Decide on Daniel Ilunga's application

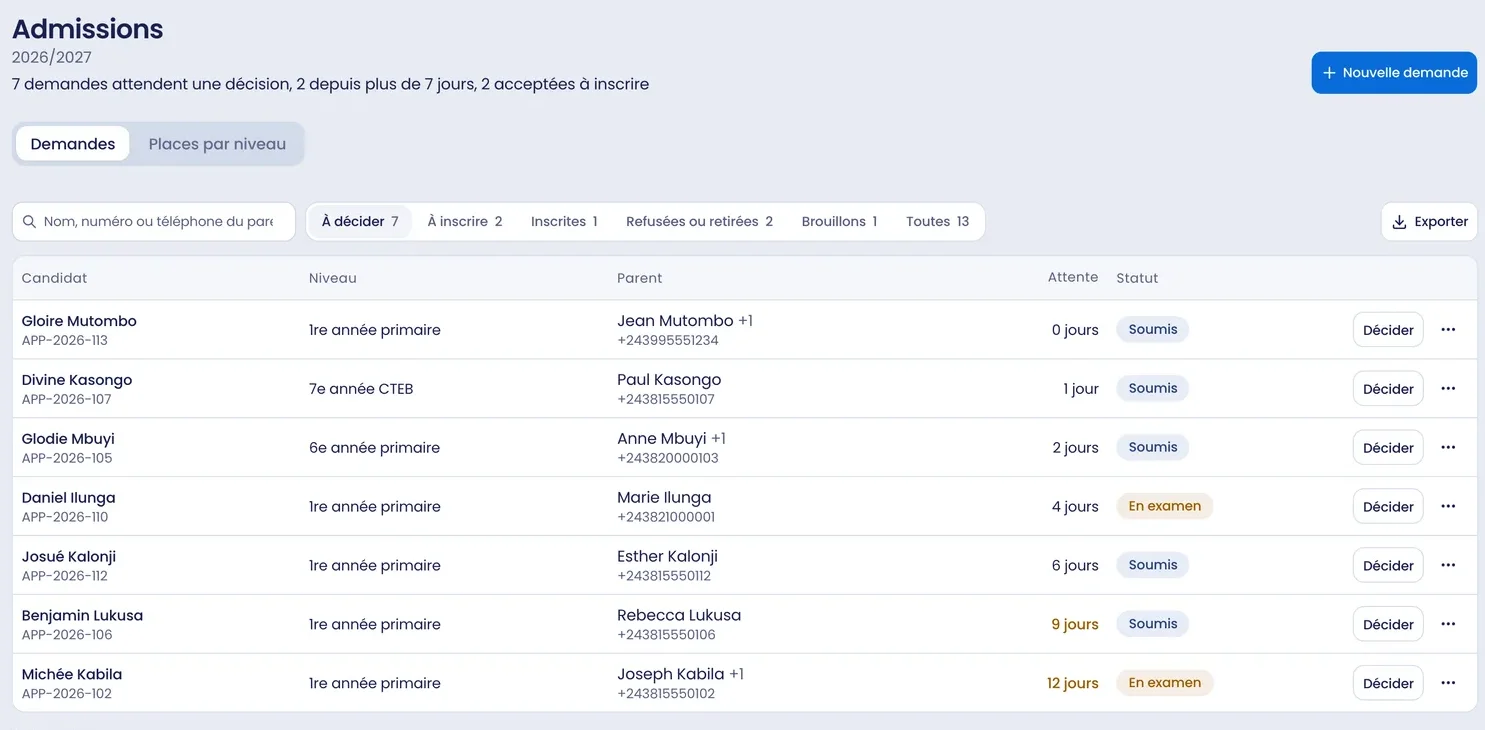1388,507
